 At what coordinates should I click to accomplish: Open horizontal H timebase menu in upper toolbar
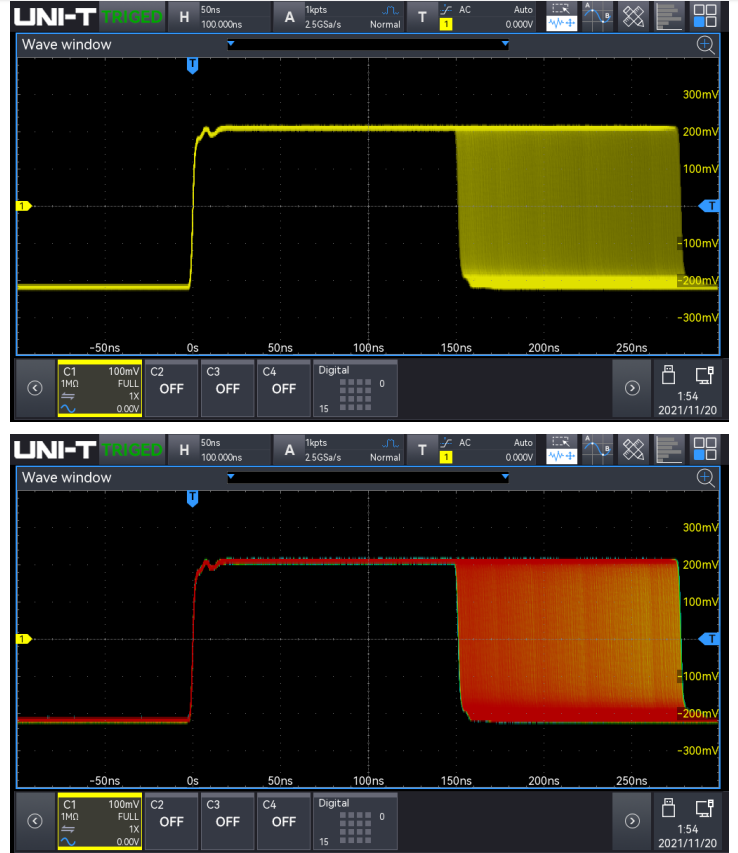(183, 16)
